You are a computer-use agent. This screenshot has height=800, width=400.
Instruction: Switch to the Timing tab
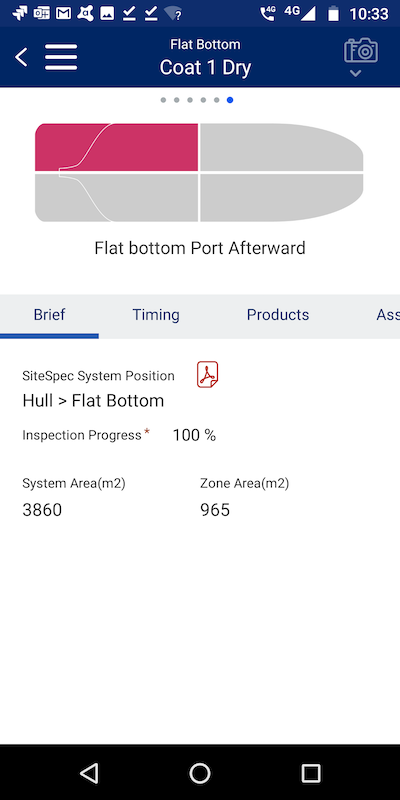point(156,315)
